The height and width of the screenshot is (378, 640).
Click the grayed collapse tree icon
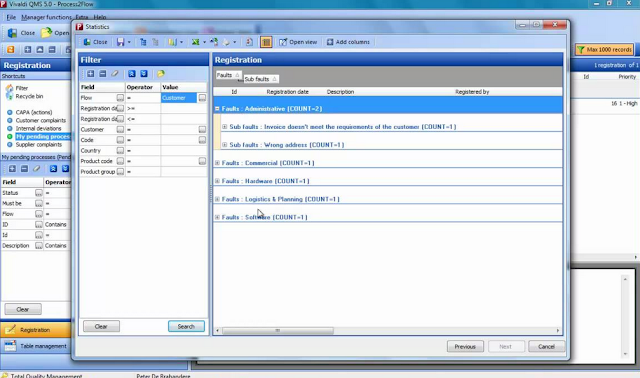155,42
